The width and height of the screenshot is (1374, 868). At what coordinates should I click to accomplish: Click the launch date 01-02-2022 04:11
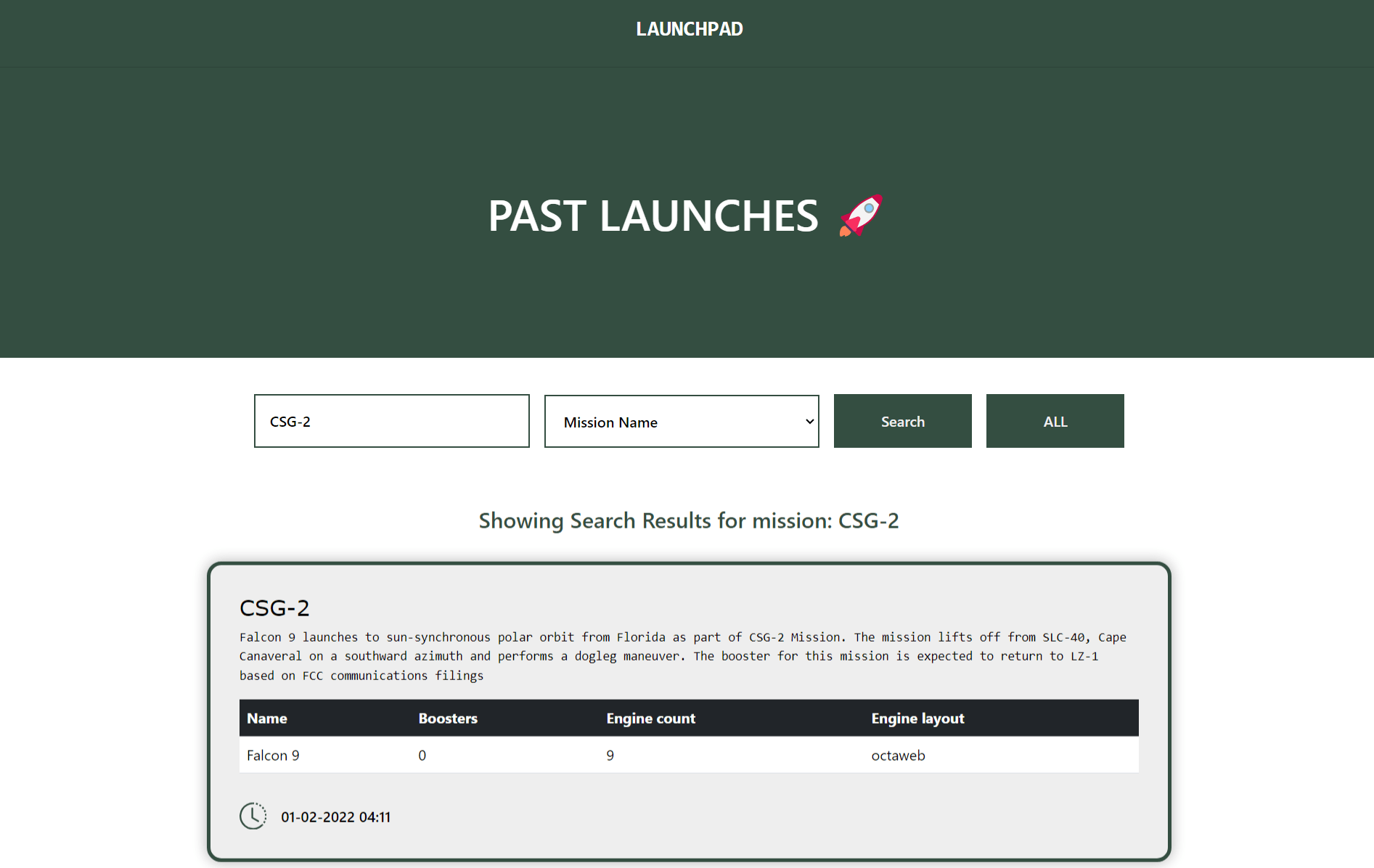click(x=335, y=817)
